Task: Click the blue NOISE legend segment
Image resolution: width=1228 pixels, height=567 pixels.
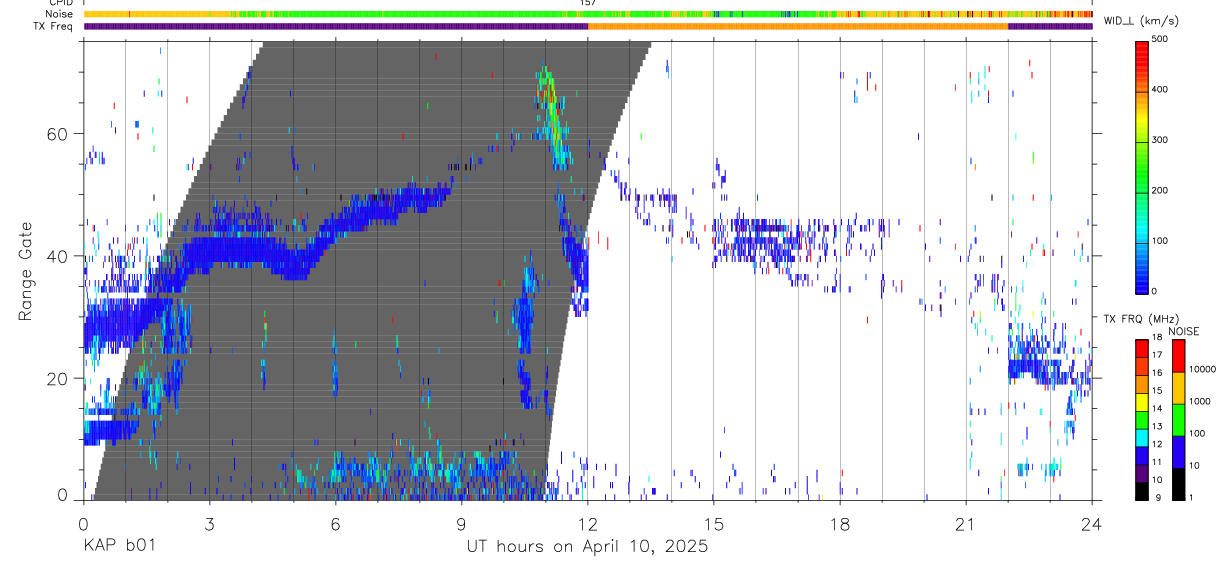Action: pos(1178,451)
